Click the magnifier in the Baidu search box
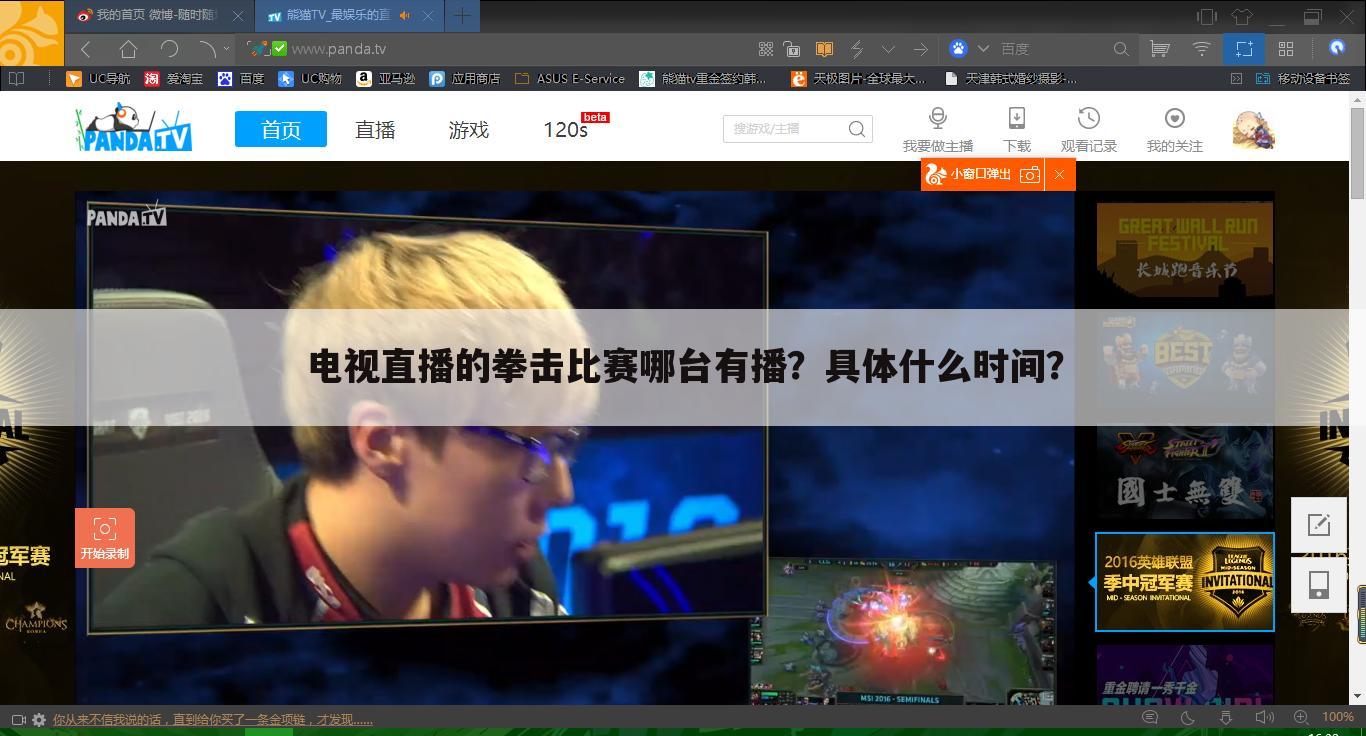Viewport: 1366px width, 736px height. tap(1121, 48)
